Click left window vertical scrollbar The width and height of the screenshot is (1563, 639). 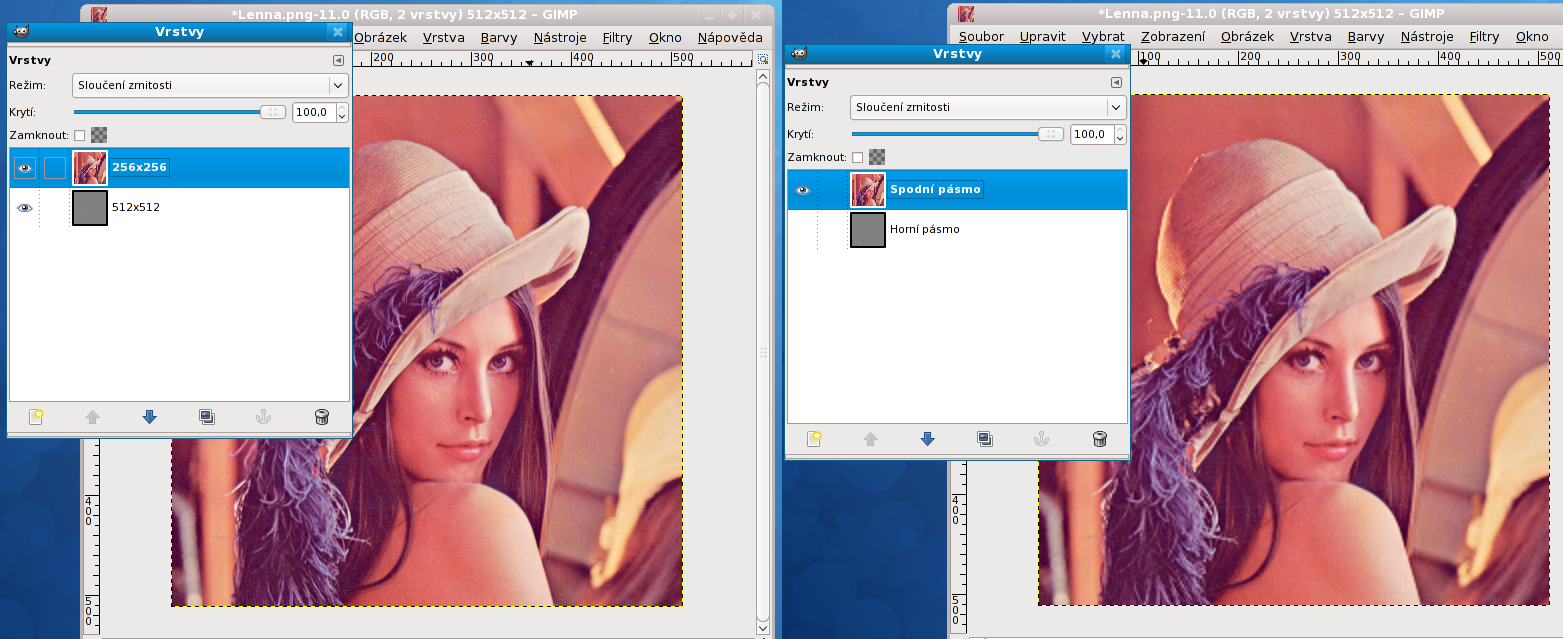point(763,350)
